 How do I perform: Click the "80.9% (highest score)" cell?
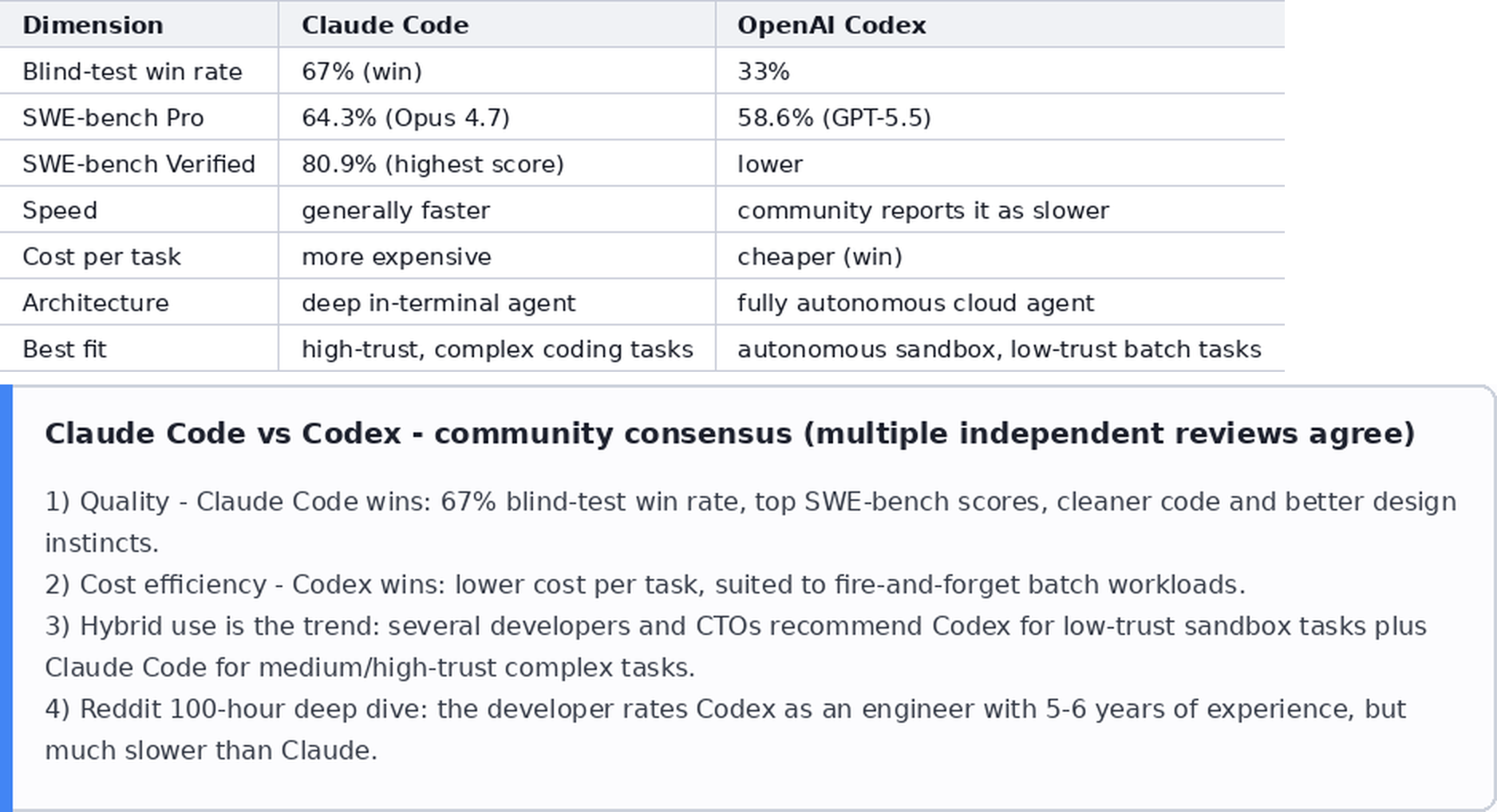click(x=497, y=164)
